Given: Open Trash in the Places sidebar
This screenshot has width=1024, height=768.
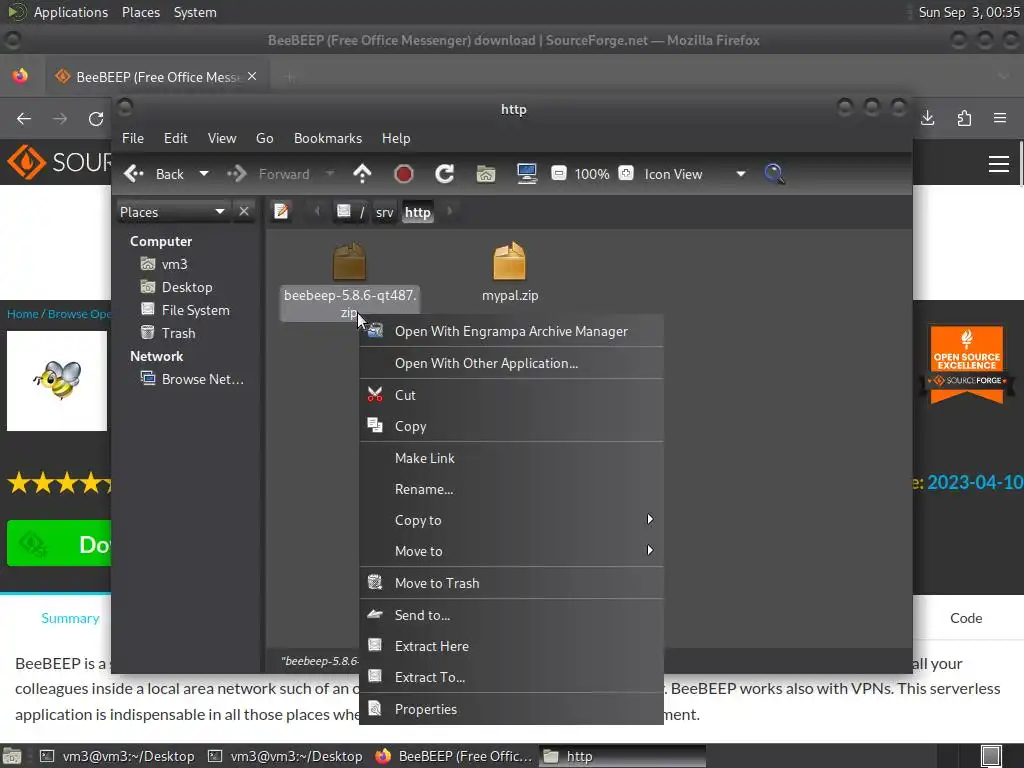Looking at the screenshot, I should click(x=168, y=333).
